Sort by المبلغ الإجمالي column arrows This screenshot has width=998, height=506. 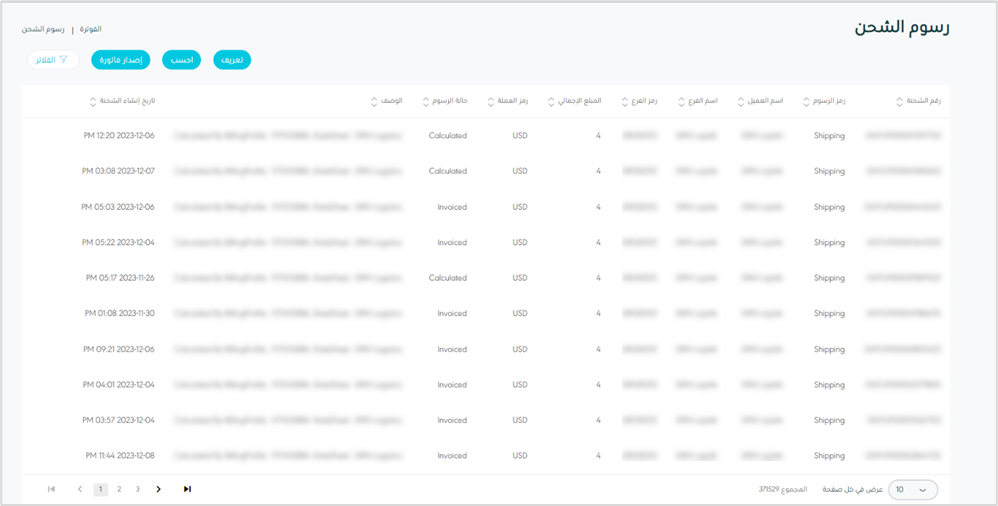pyautogui.click(x=551, y=101)
